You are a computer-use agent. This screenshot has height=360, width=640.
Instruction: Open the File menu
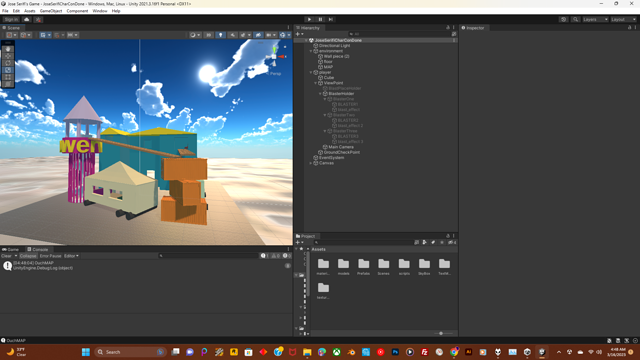(5, 11)
